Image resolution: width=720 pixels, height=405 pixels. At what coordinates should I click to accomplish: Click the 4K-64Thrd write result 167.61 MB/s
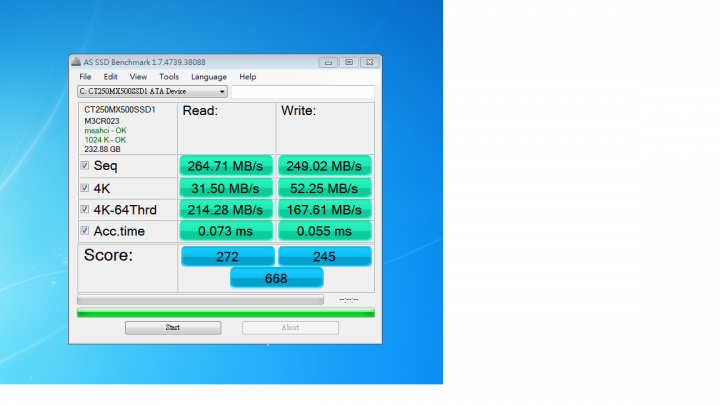(324, 210)
